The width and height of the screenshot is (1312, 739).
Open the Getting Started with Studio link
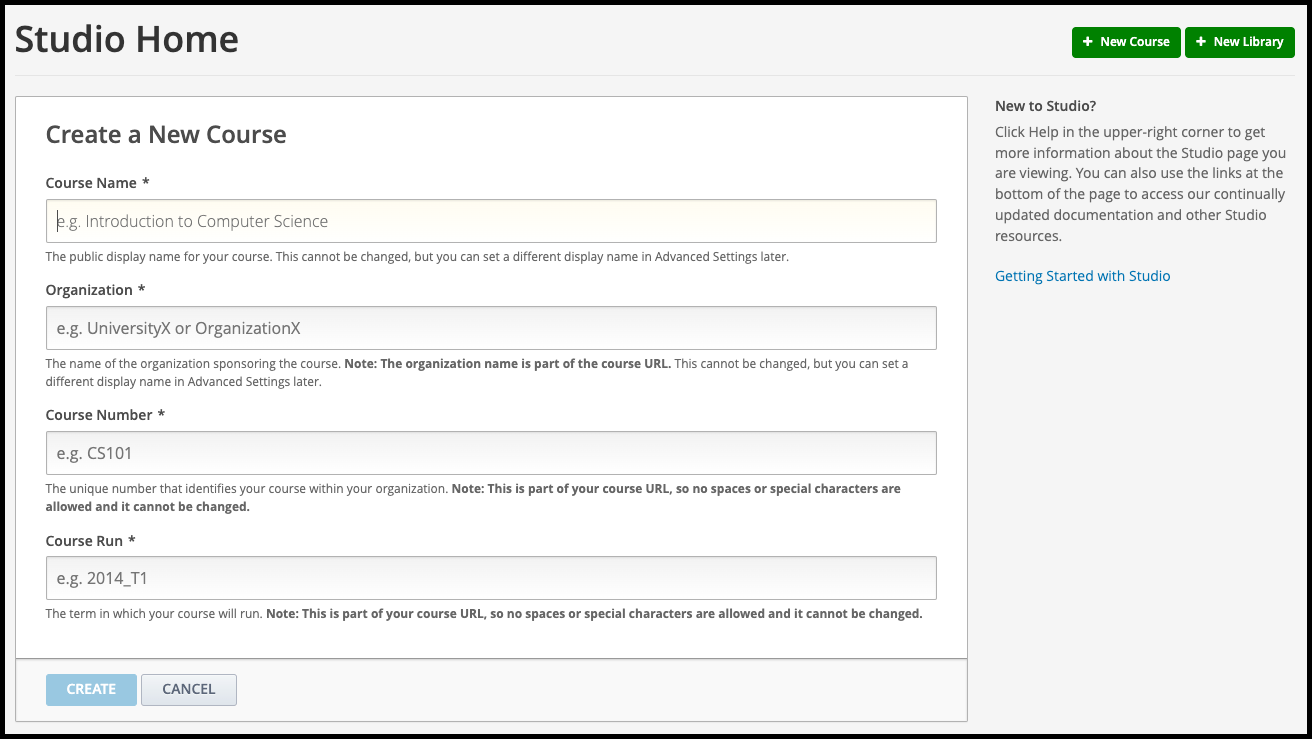[x=1082, y=276]
